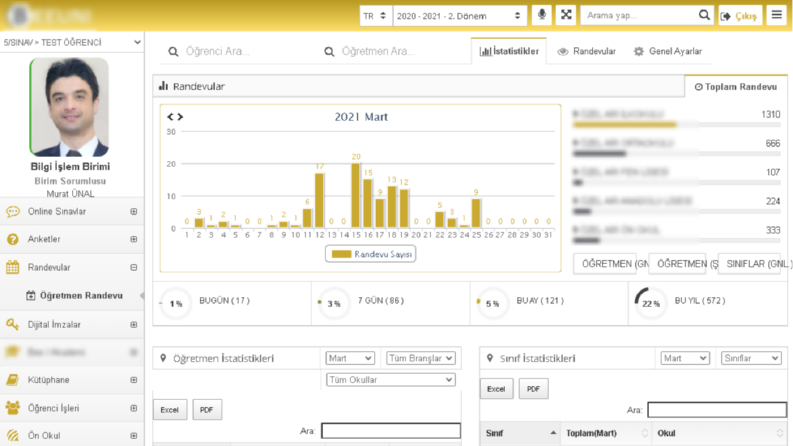Click Ara field under Sınıf İstatistikleri

pyautogui.click(x=717, y=410)
